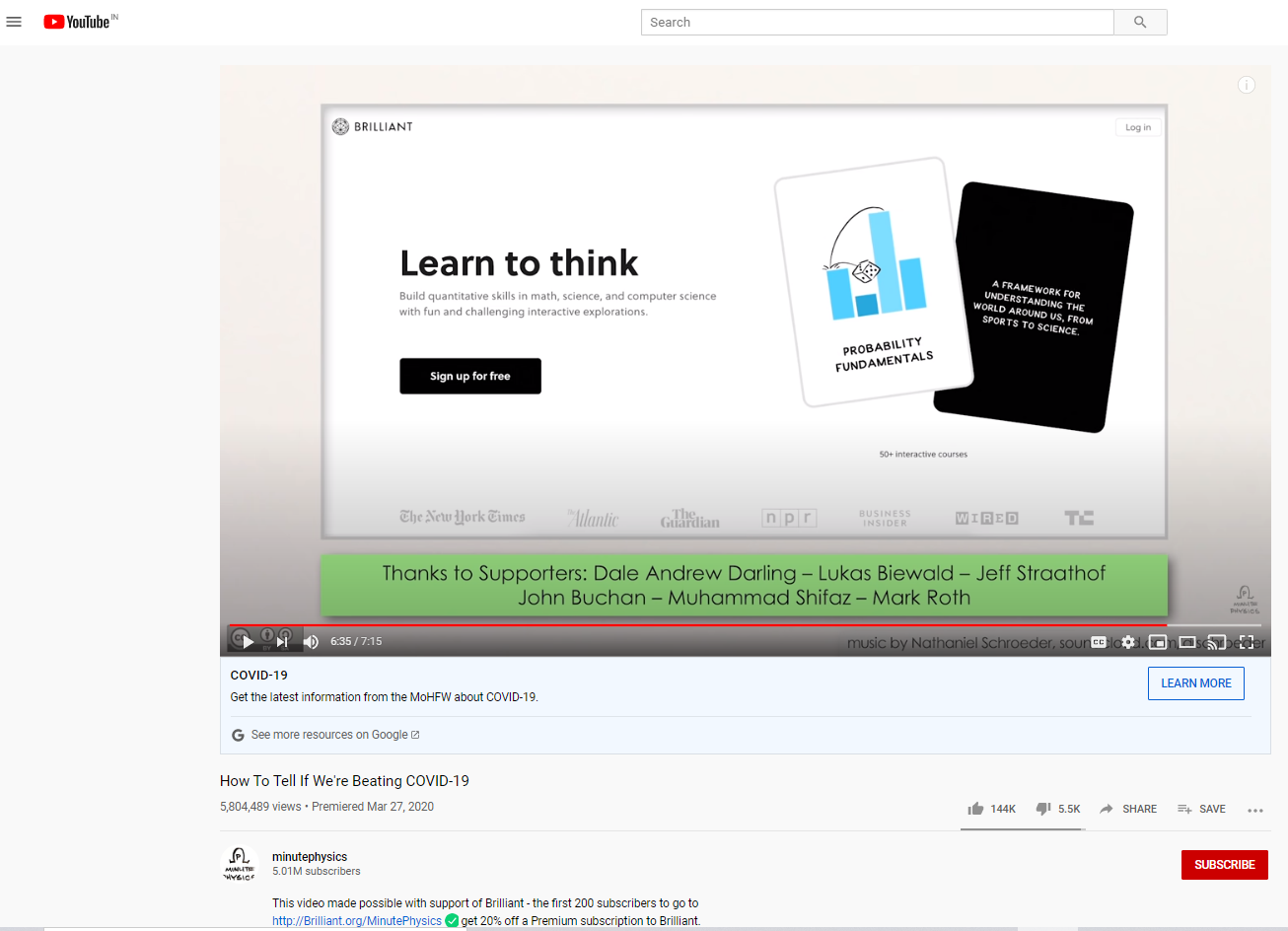Toggle closed captions
The height and width of the screenshot is (931, 1288).
[1099, 642]
